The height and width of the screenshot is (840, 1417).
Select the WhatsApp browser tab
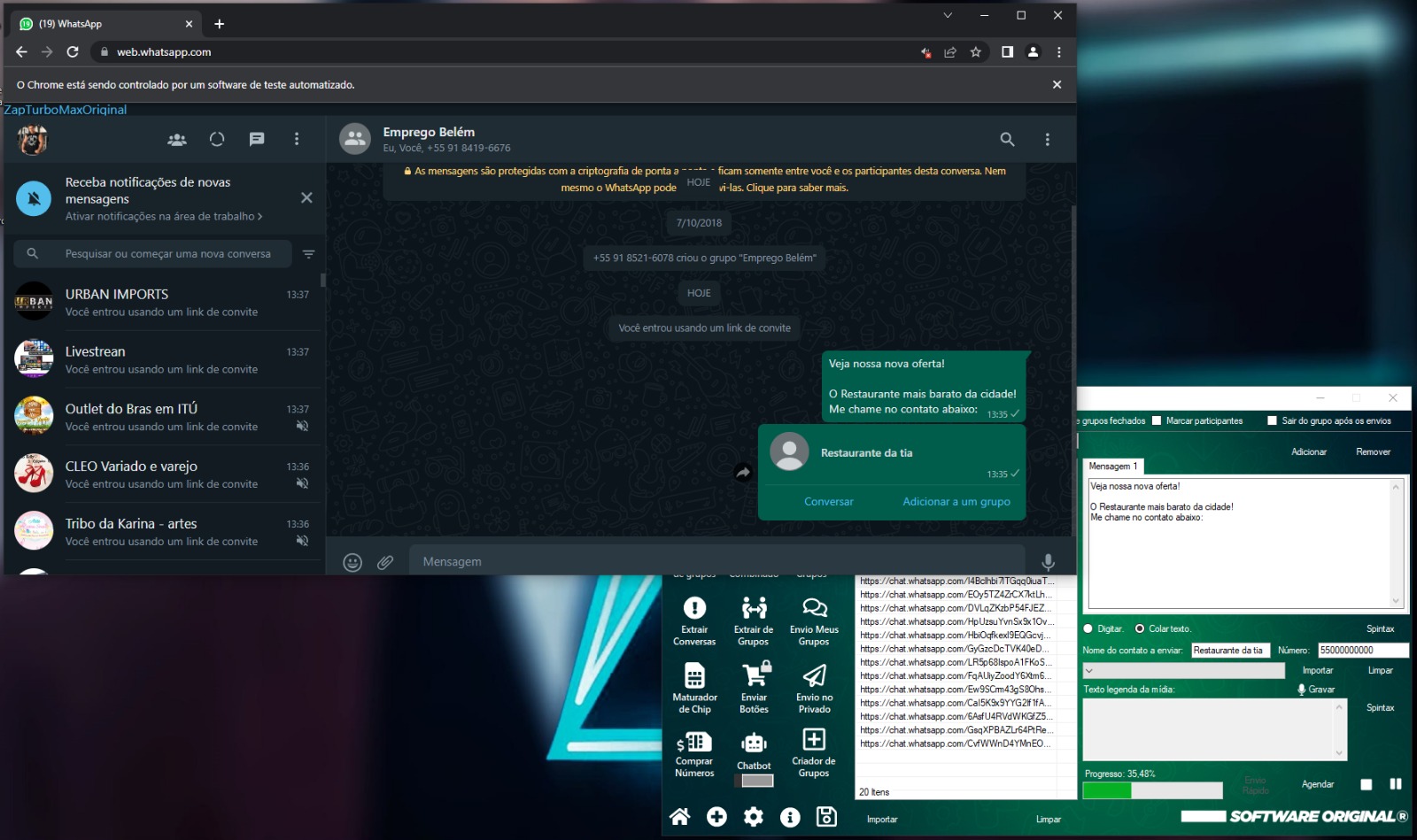coord(106,24)
